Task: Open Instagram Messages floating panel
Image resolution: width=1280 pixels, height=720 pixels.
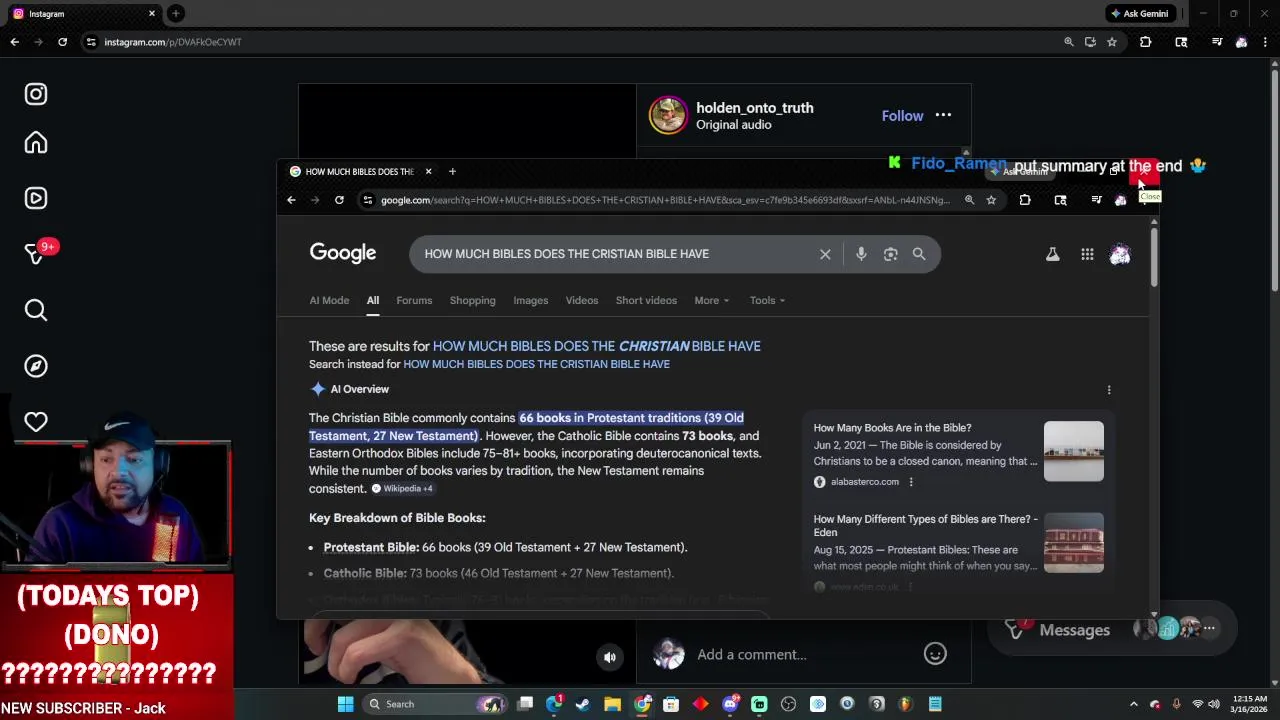Action: [1112, 629]
